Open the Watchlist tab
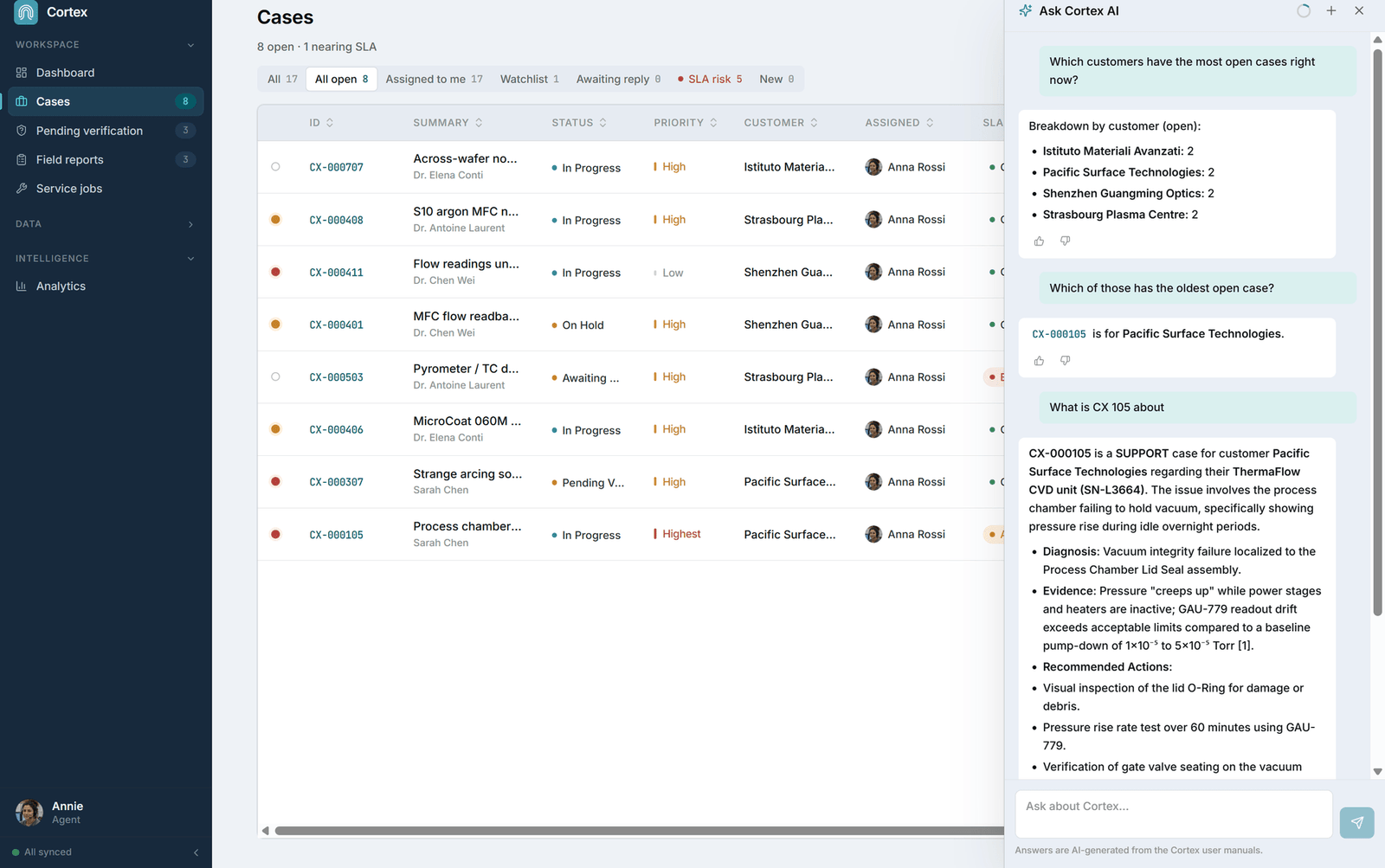1385x868 pixels. pyautogui.click(x=529, y=79)
